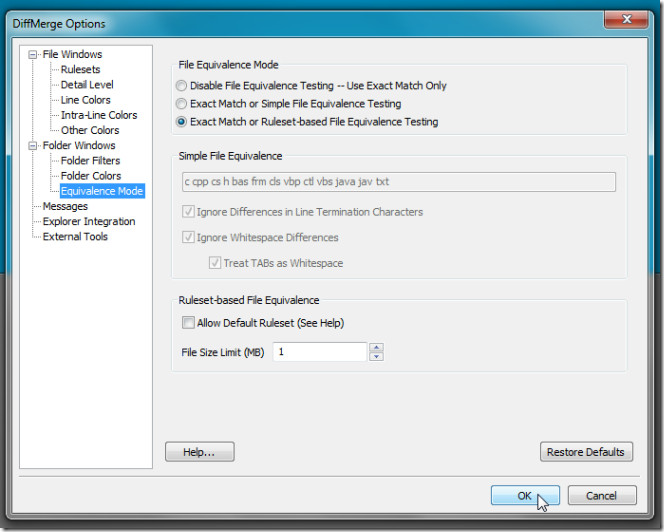
Task: Select the File Windows tree label
Action: [72, 55]
